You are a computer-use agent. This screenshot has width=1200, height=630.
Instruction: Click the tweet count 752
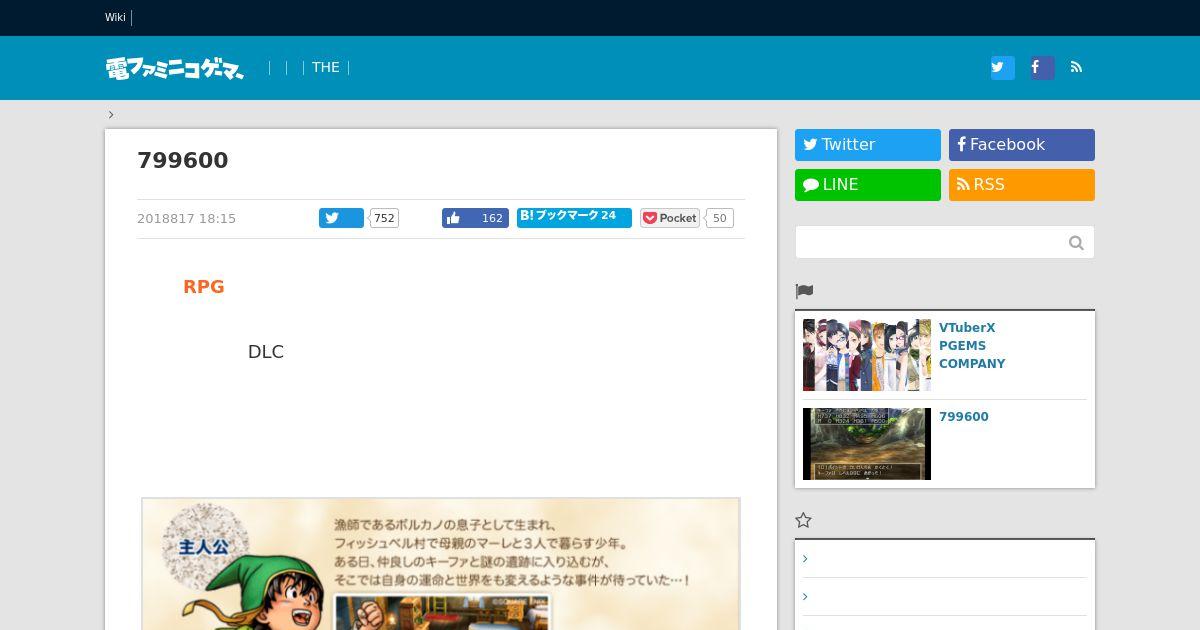384,218
